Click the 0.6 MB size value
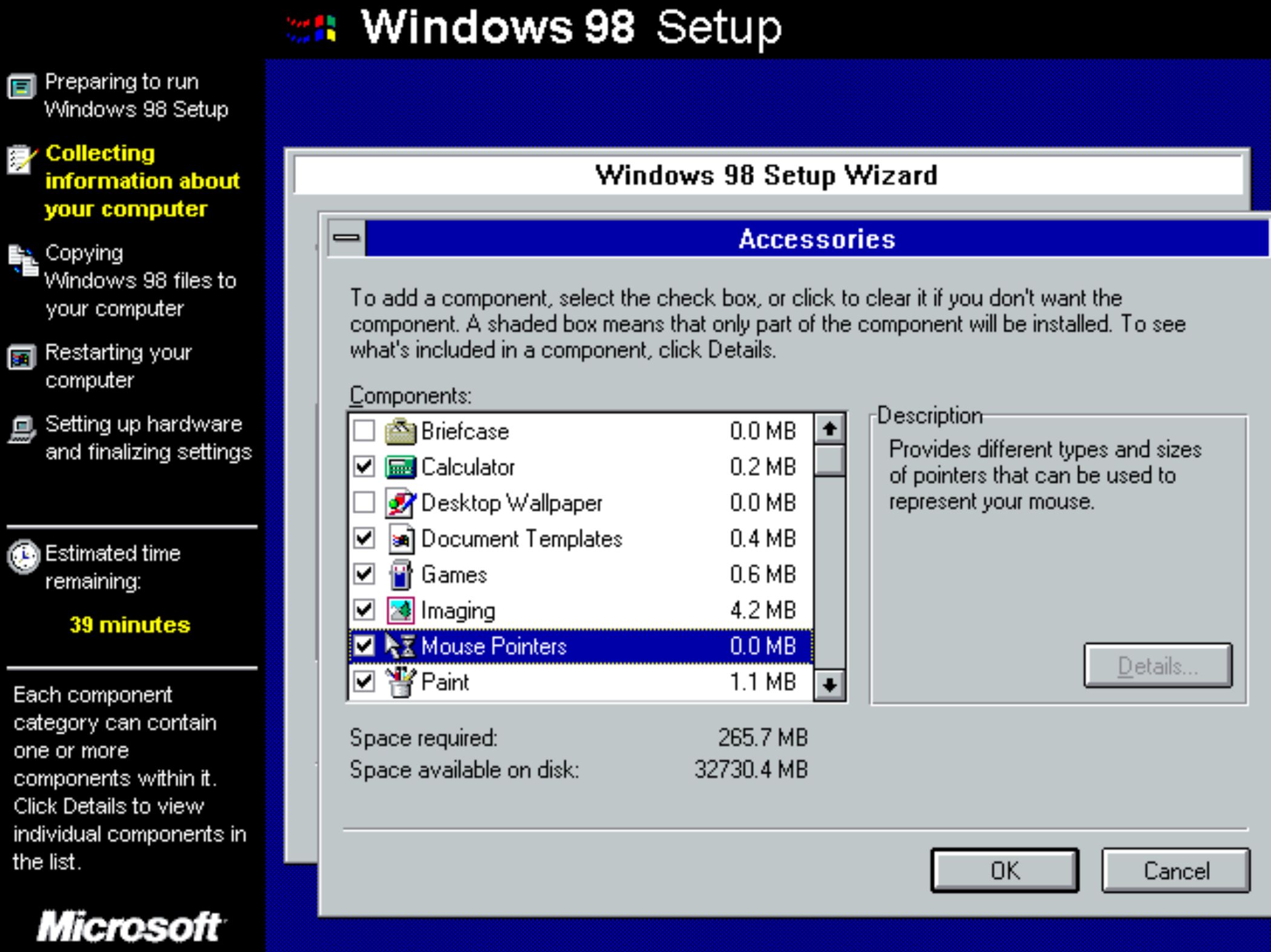The width and height of the screenshot is (1271, 952). 762,574
